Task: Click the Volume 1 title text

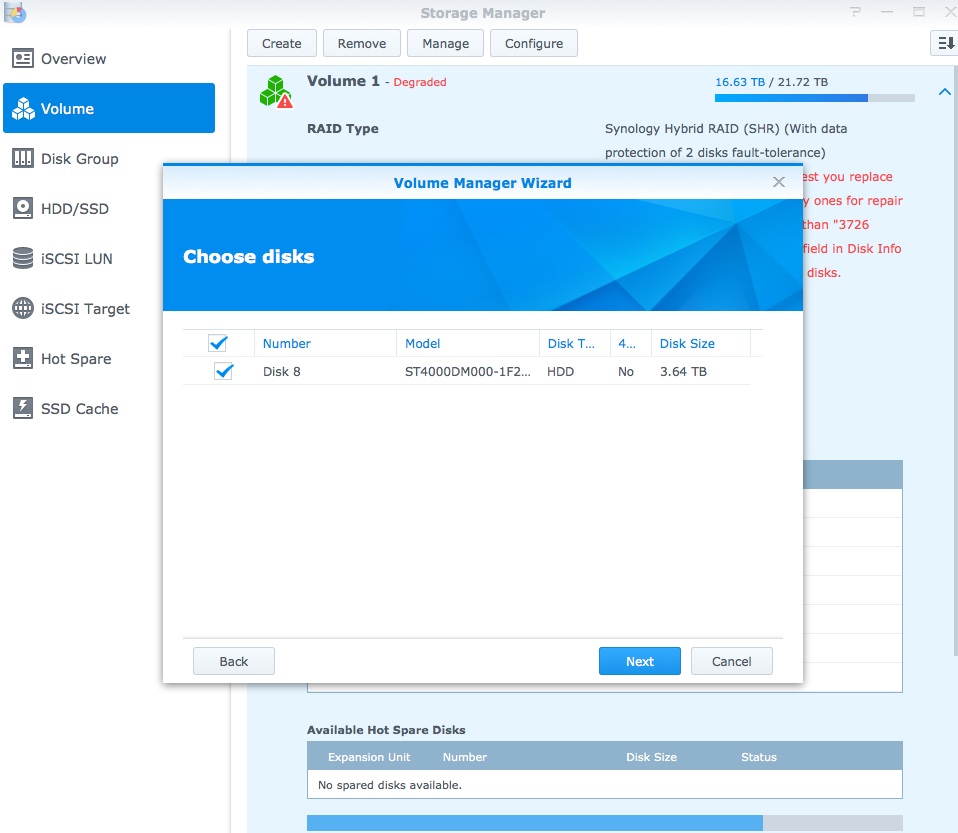Action: tap(343, 81)
